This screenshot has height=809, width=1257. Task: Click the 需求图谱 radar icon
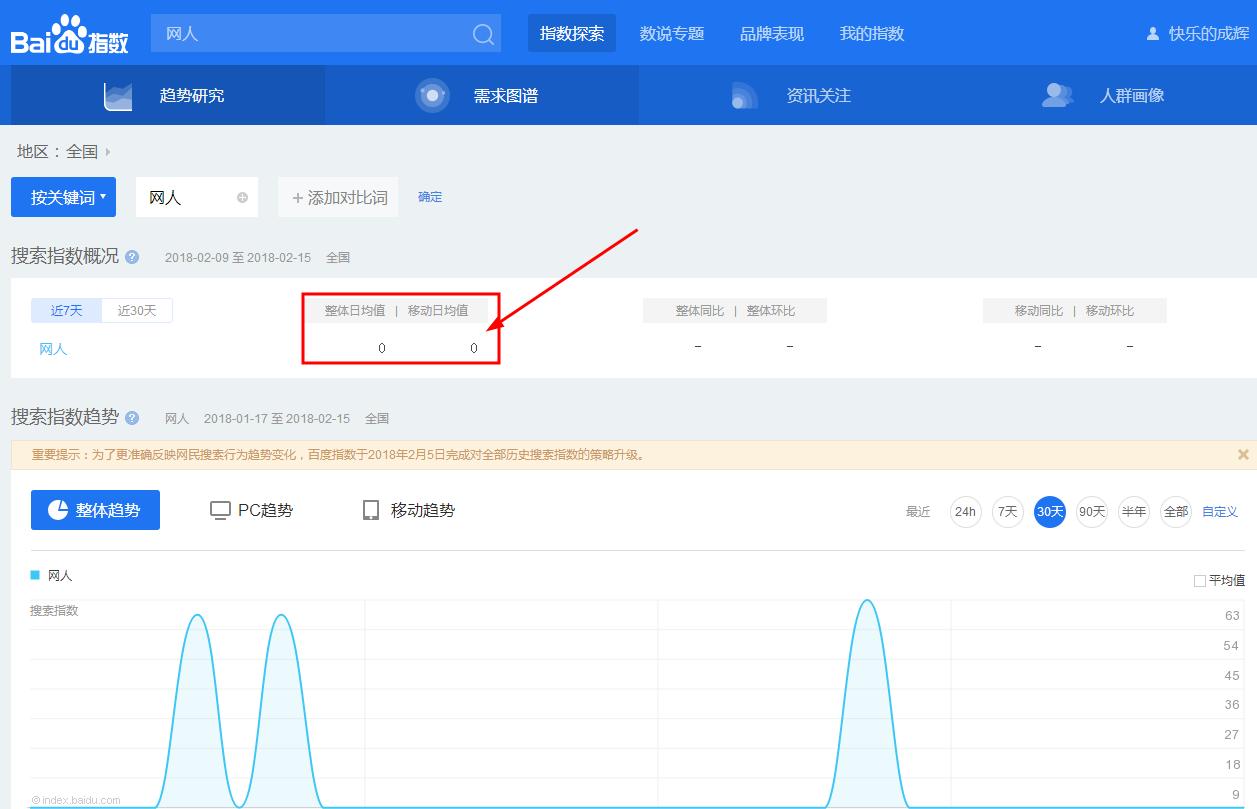pos(432,94)
